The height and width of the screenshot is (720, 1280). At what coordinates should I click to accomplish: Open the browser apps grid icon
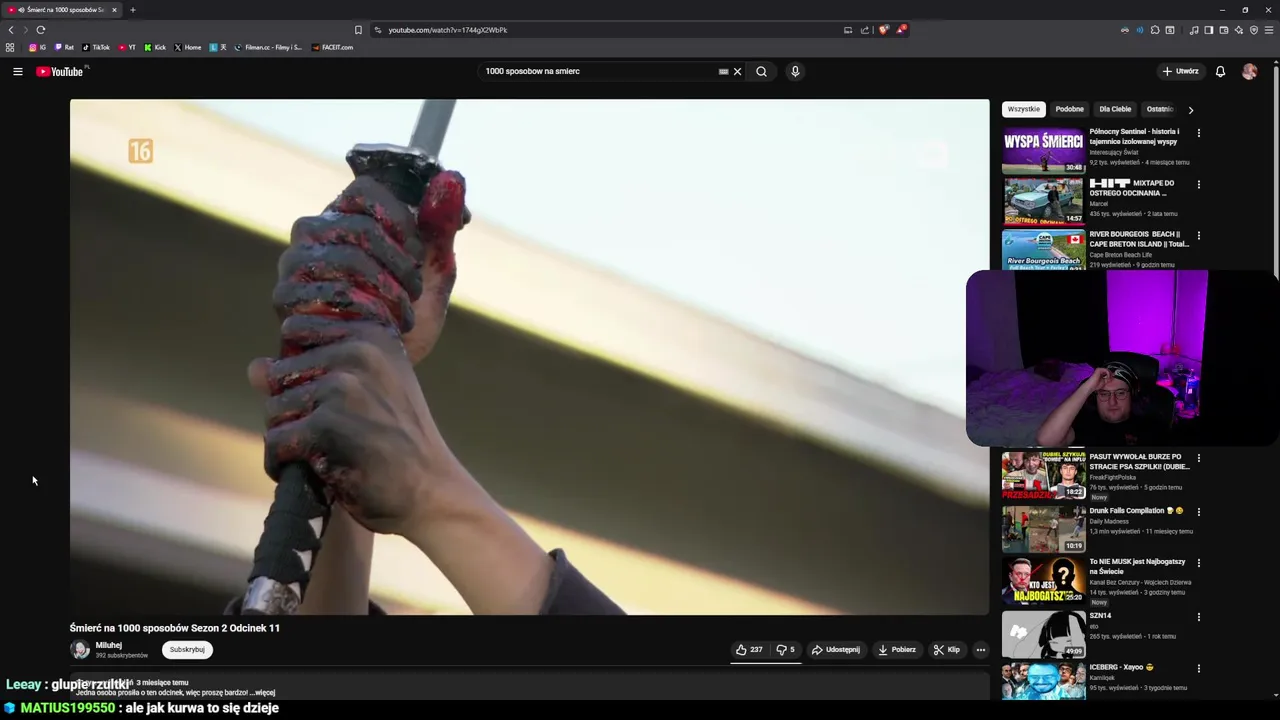10,47
